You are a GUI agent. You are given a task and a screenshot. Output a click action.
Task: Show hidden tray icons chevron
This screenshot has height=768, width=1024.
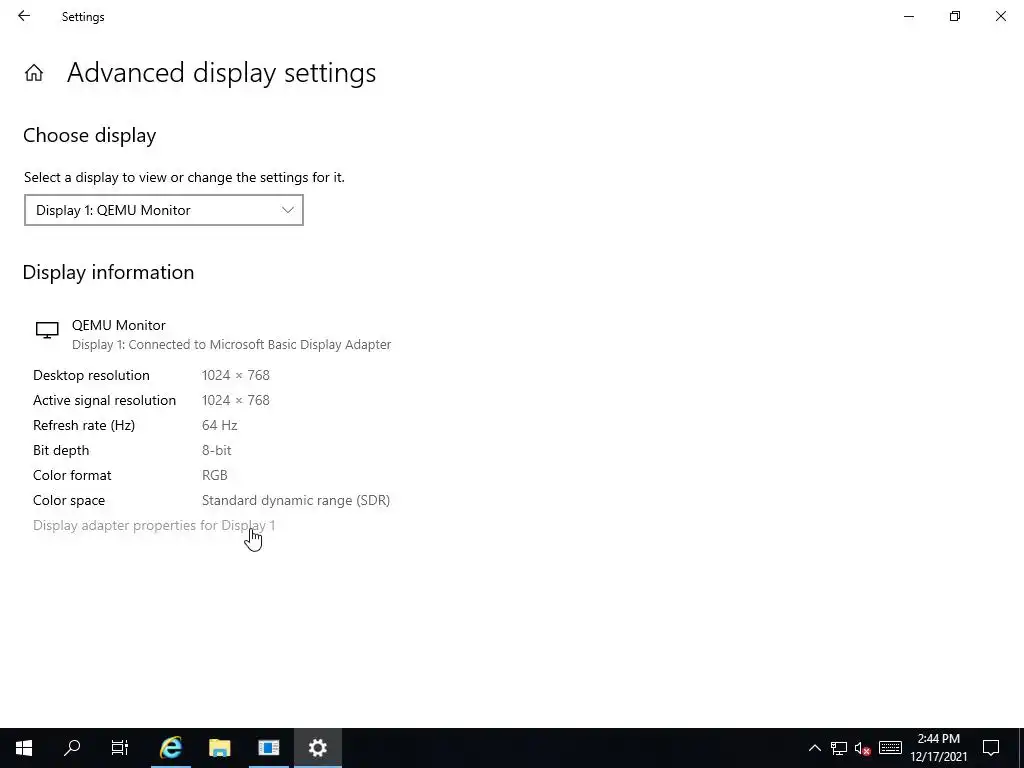click(x=814, y=748)
